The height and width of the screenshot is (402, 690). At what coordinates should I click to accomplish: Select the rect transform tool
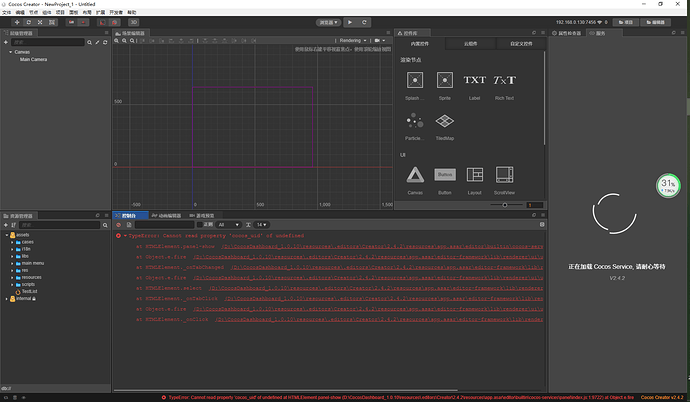tap(52, 22)
